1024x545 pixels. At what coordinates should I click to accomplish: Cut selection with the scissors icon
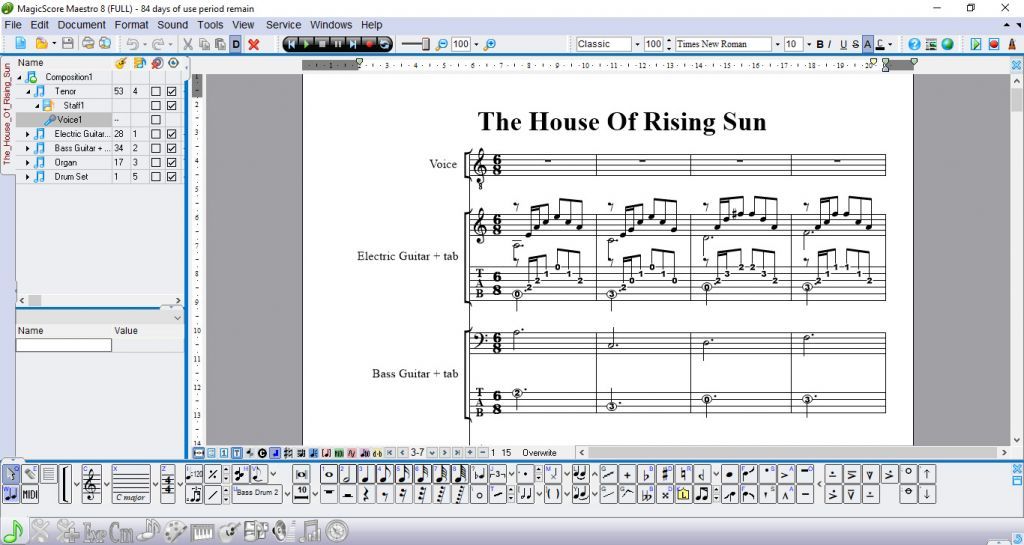(x=187, y=44)
